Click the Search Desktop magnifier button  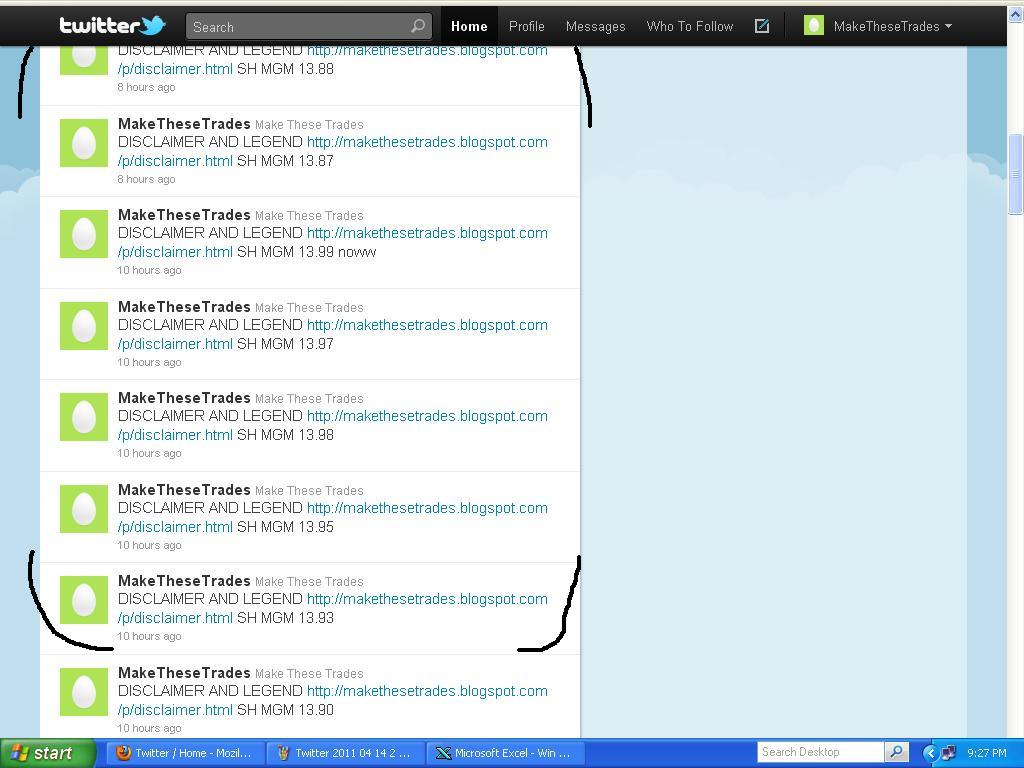click(897, 752)
